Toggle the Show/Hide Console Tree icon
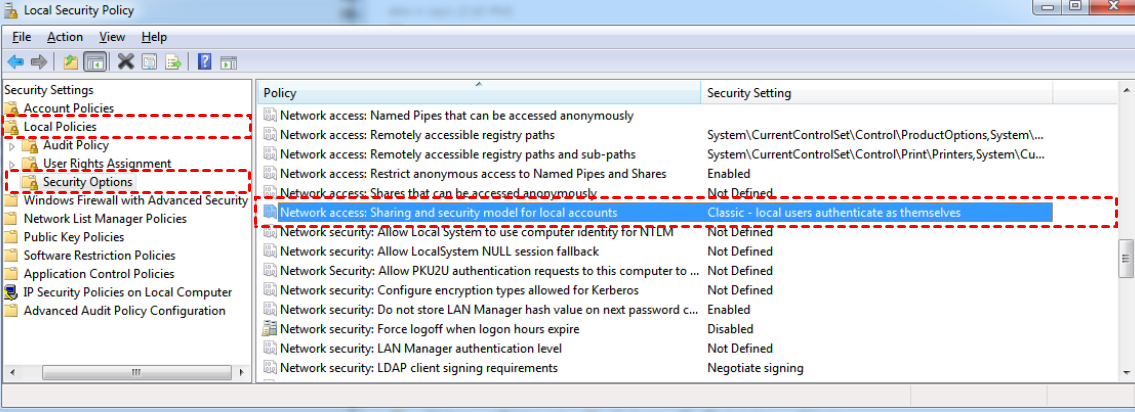The width and height of the screenshot is (1135, 412). (x=95, y=62)
